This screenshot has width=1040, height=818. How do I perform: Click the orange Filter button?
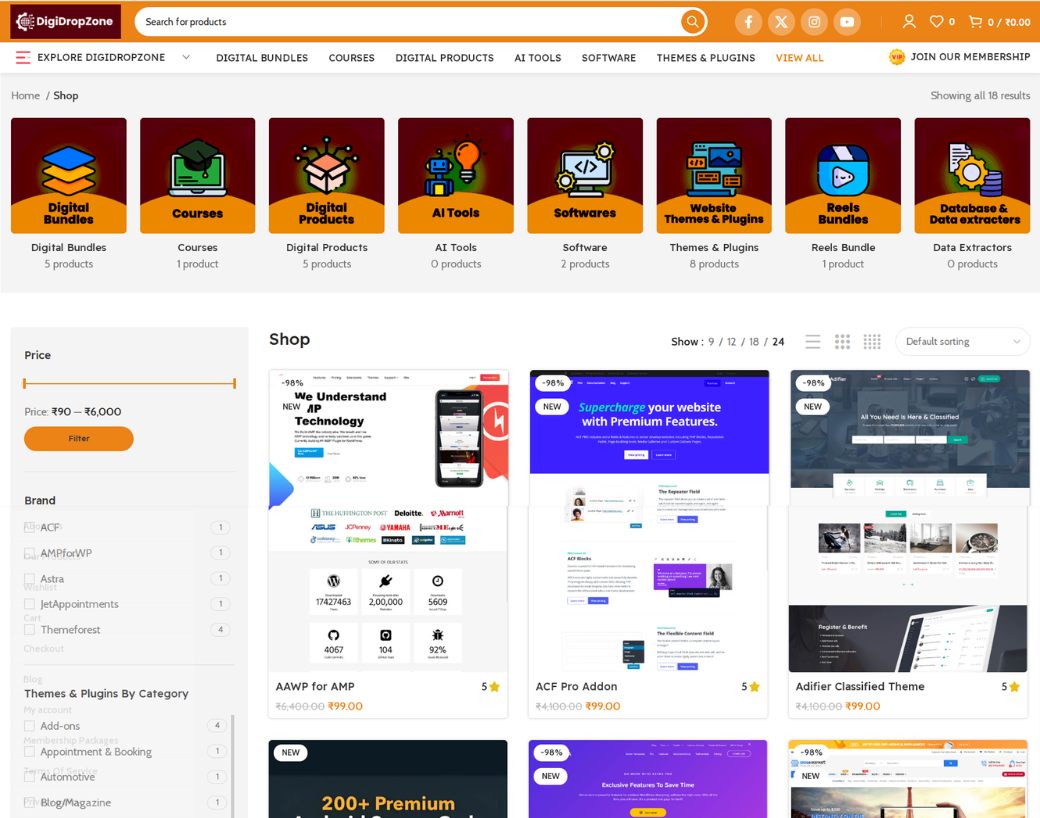(x=79, y=439)
